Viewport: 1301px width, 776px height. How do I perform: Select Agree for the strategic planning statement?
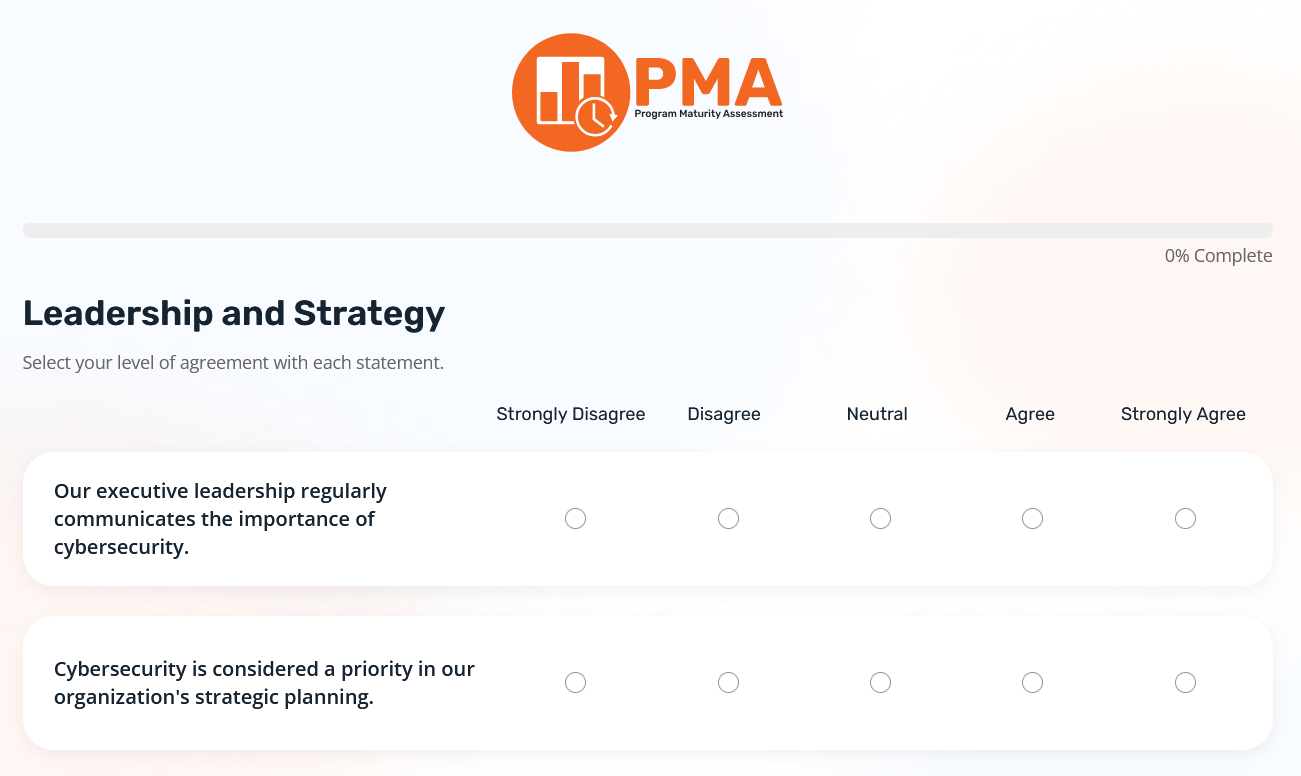tap(1032, 682)
